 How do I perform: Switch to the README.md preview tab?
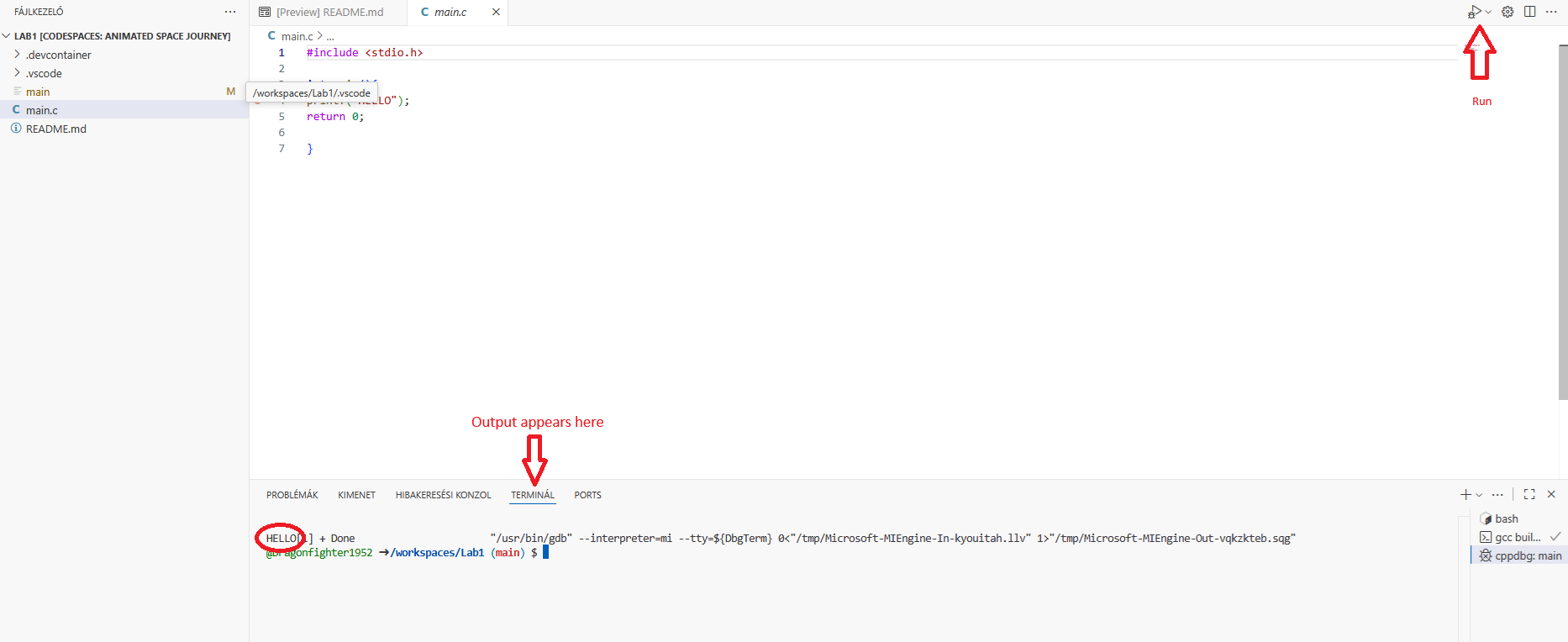click(x=329, y=12)
